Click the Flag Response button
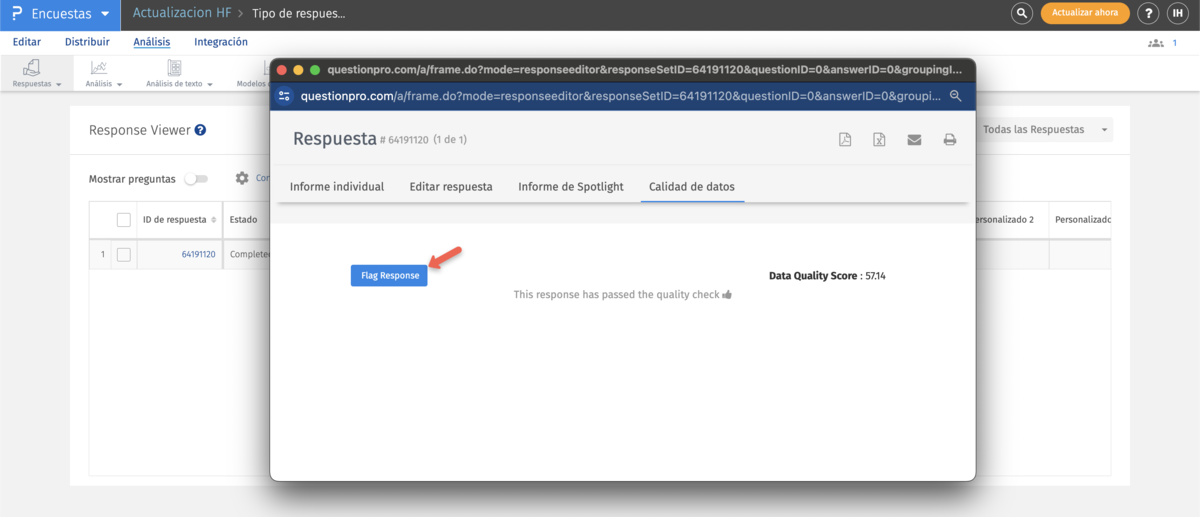Viewport: 1200px width, 517px height. [389, 275]
